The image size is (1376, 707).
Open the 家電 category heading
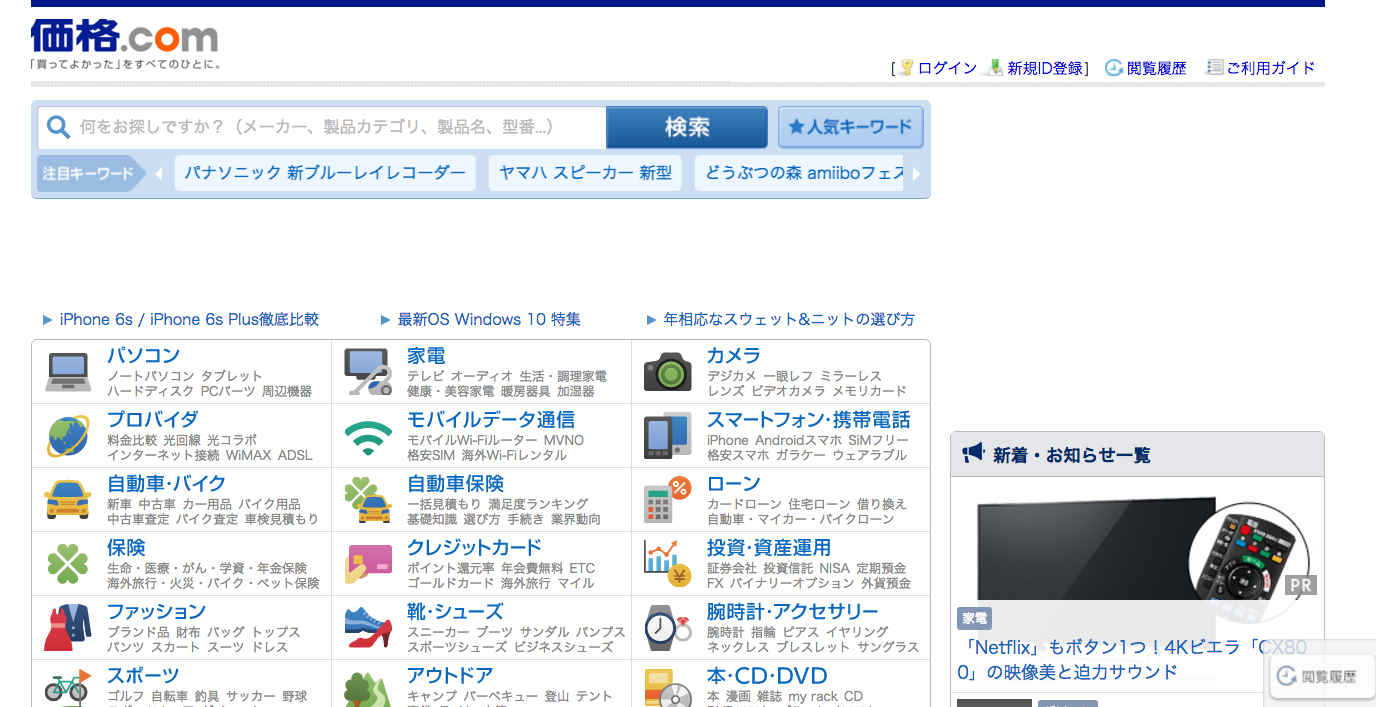click(426, 355)
